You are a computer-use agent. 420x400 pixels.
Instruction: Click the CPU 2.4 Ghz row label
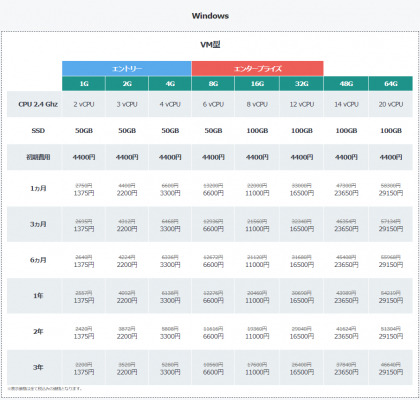pos(38,104)
